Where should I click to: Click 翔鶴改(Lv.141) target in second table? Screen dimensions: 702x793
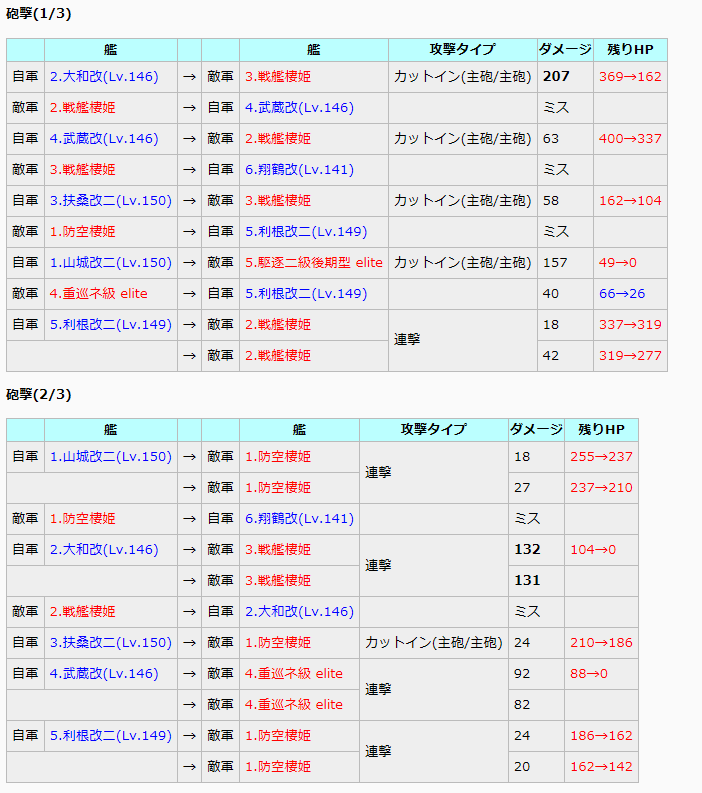(299, 519)
